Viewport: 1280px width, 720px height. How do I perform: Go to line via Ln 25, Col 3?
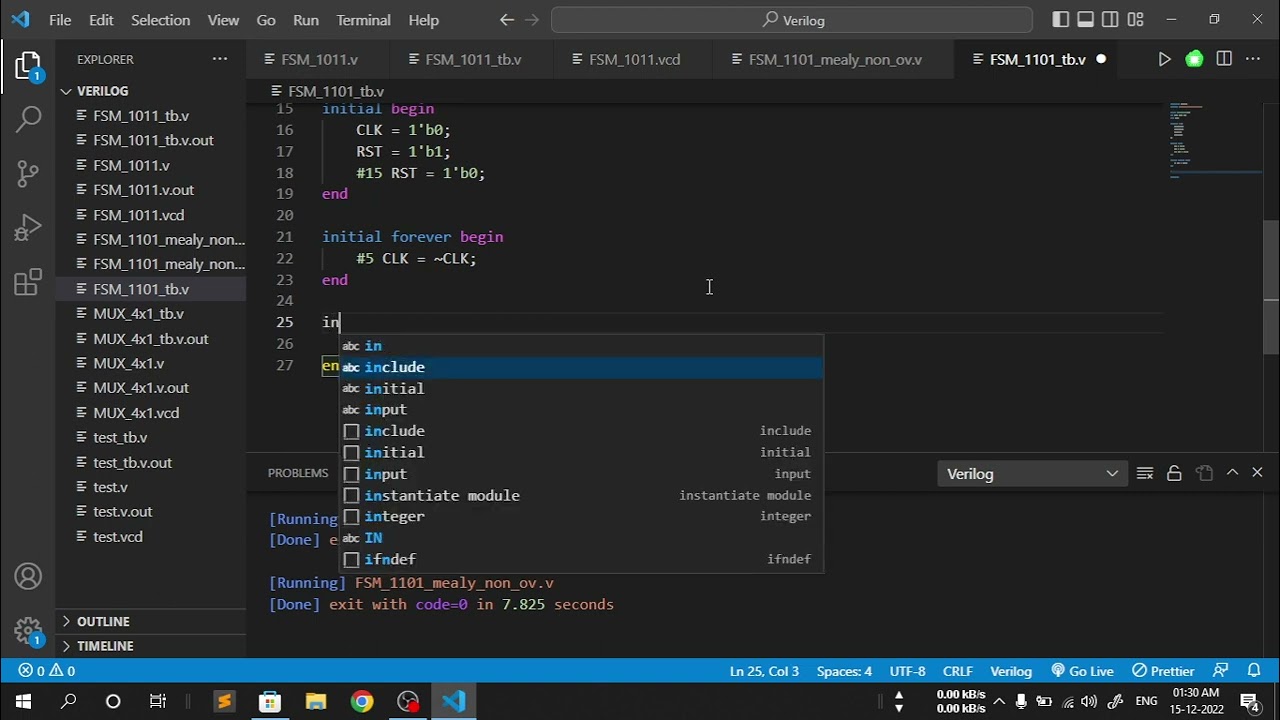pos(764,671)
